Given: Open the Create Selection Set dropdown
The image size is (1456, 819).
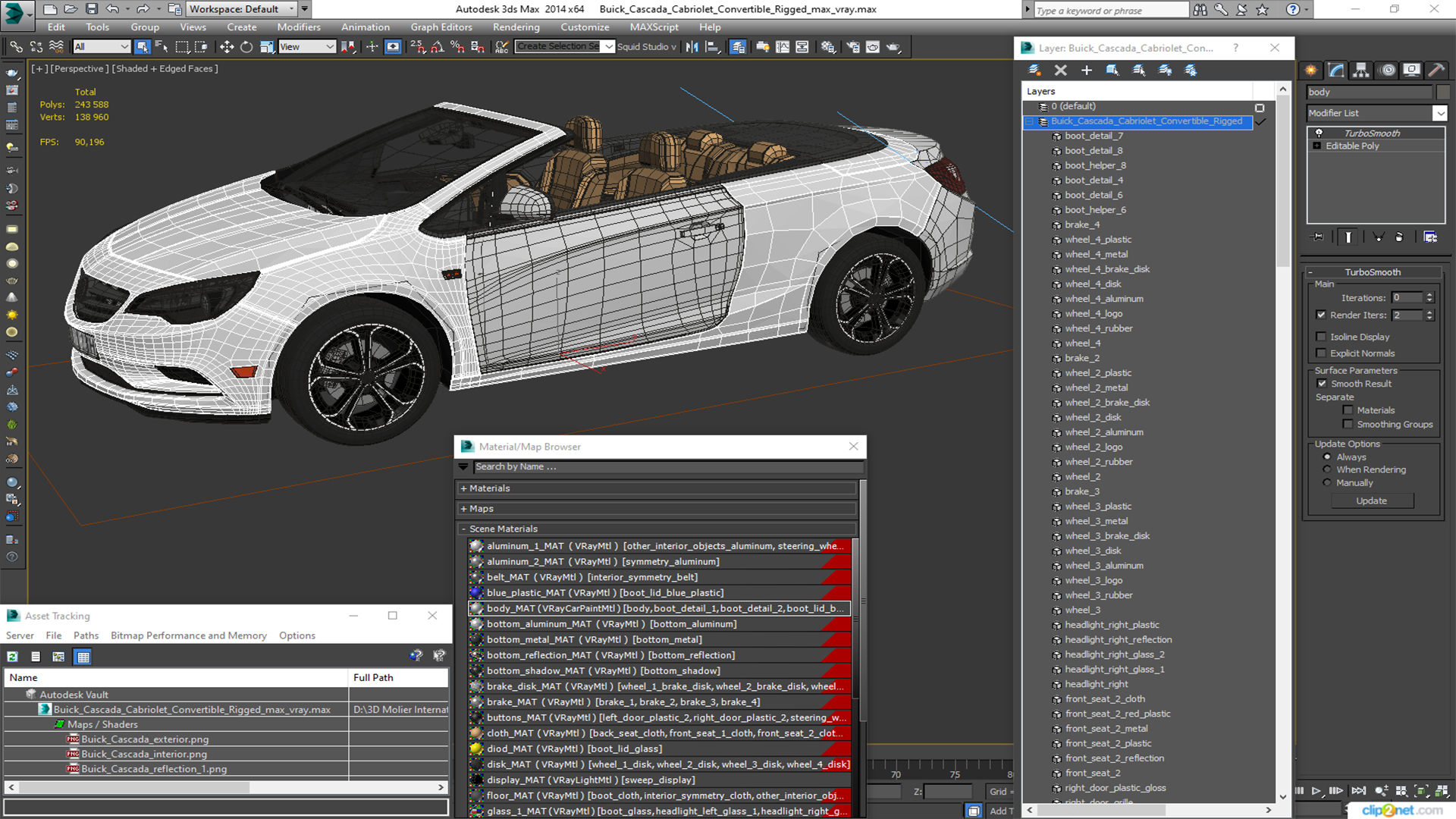Looking at the screenshot, I should [609, 47].
